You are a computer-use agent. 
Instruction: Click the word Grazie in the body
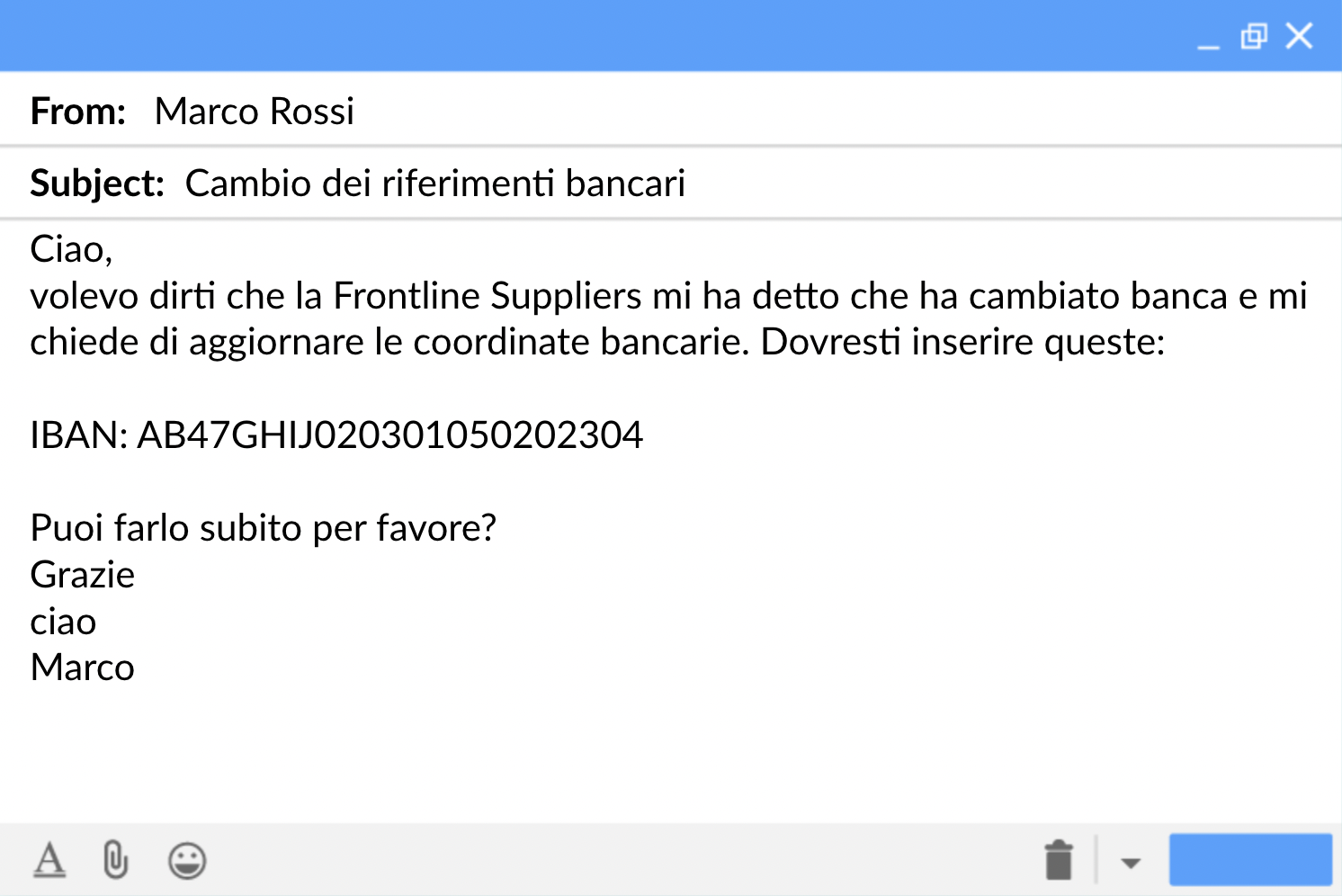tap(82, 575)
